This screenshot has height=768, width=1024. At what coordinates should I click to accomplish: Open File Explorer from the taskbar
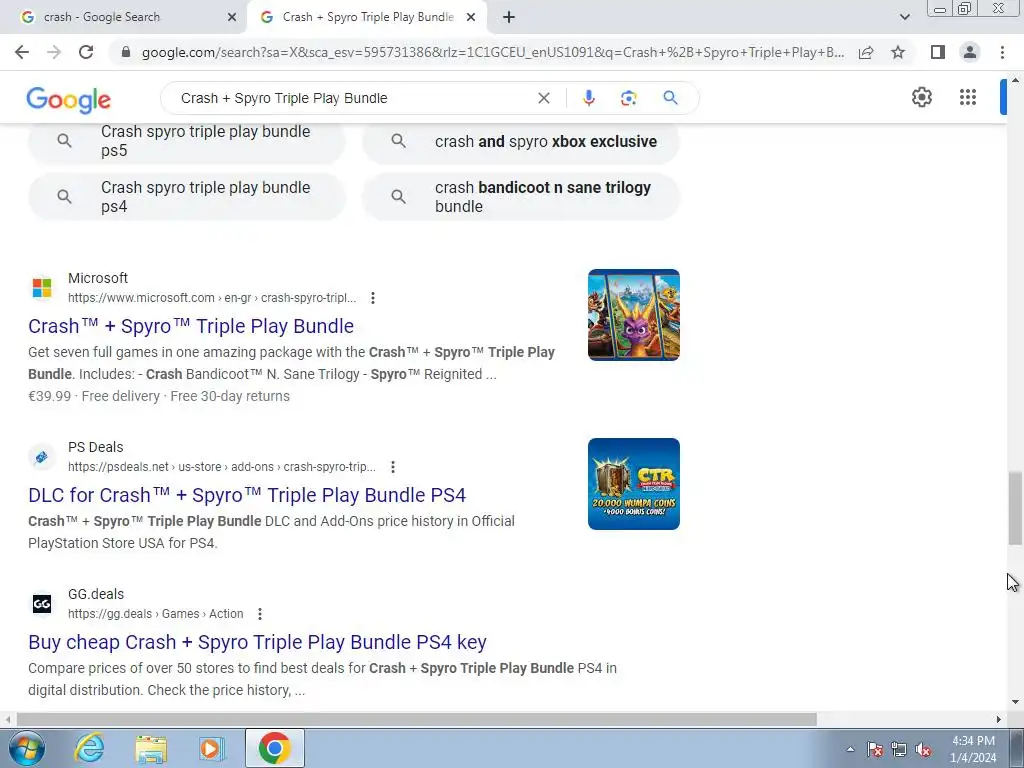(151, 748)
